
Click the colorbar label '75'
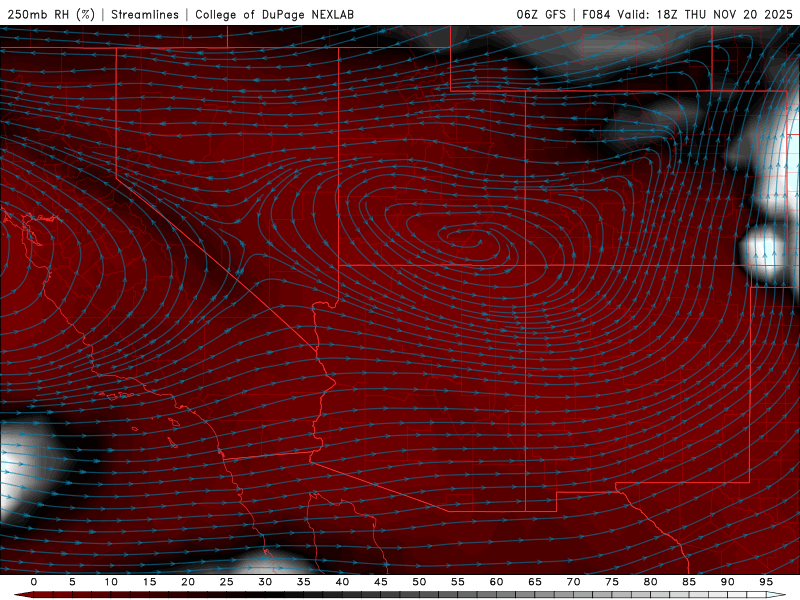[x=612, y=582]
